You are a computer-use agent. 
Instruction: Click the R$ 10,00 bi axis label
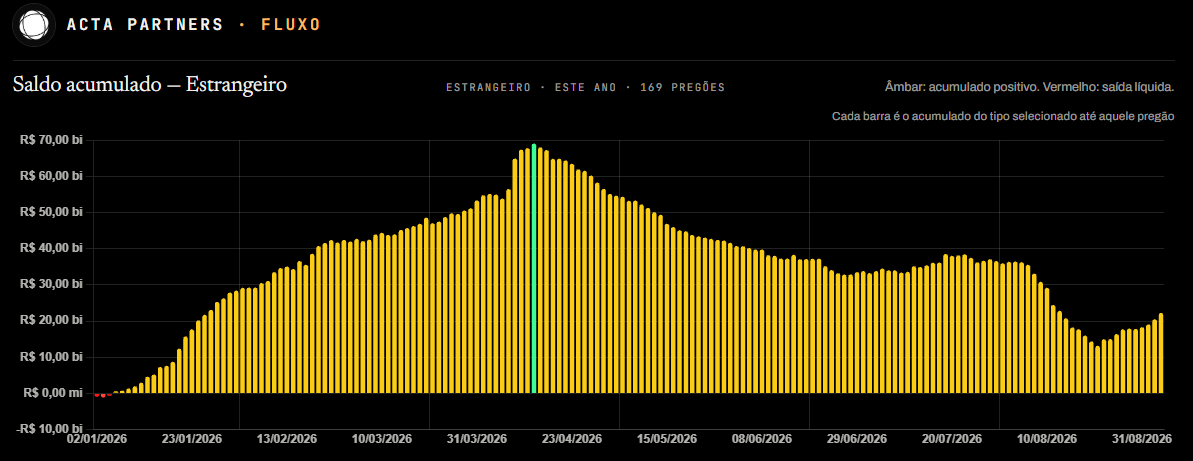coord(51,357)
